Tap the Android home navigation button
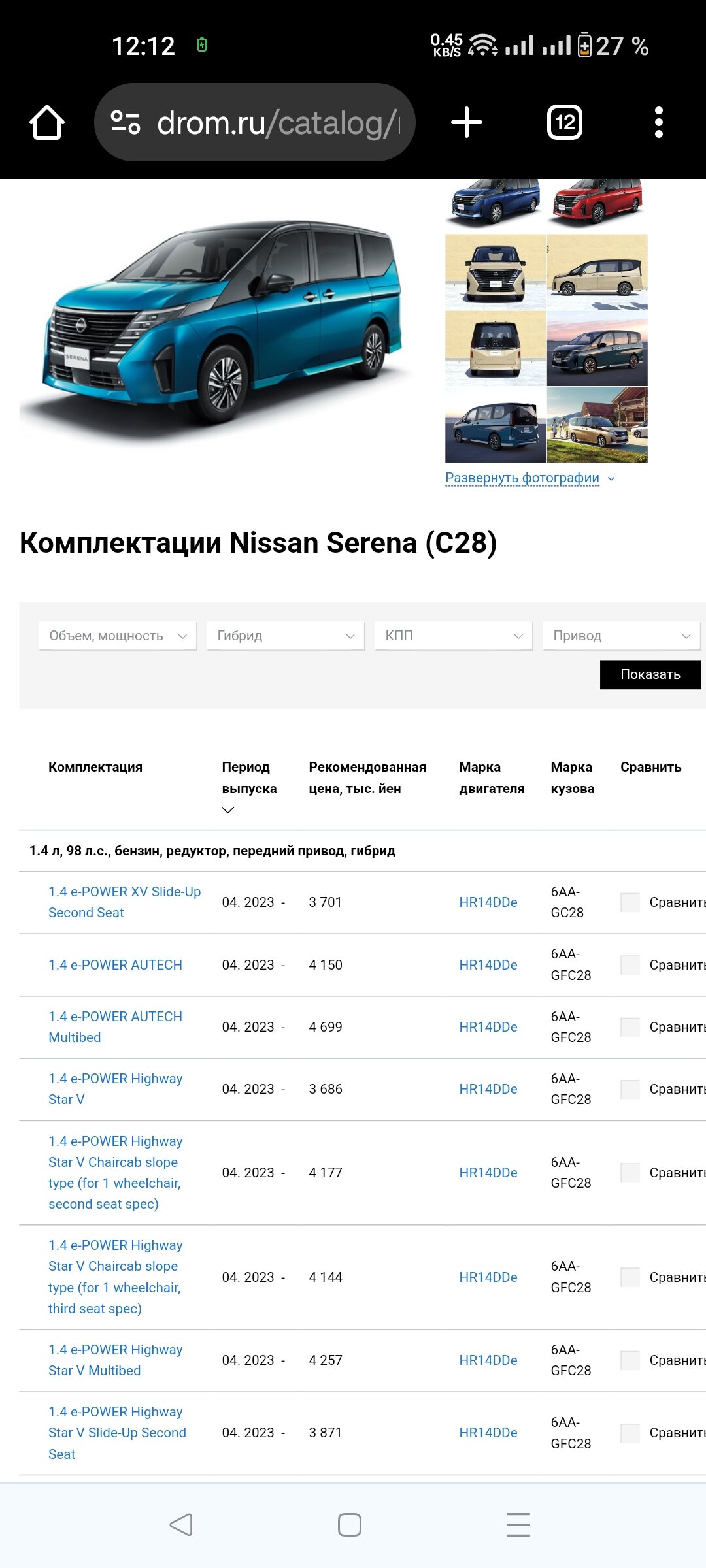Image resolution: width=706 pixels, height=1568 pixels. (x=350, y=1525)
